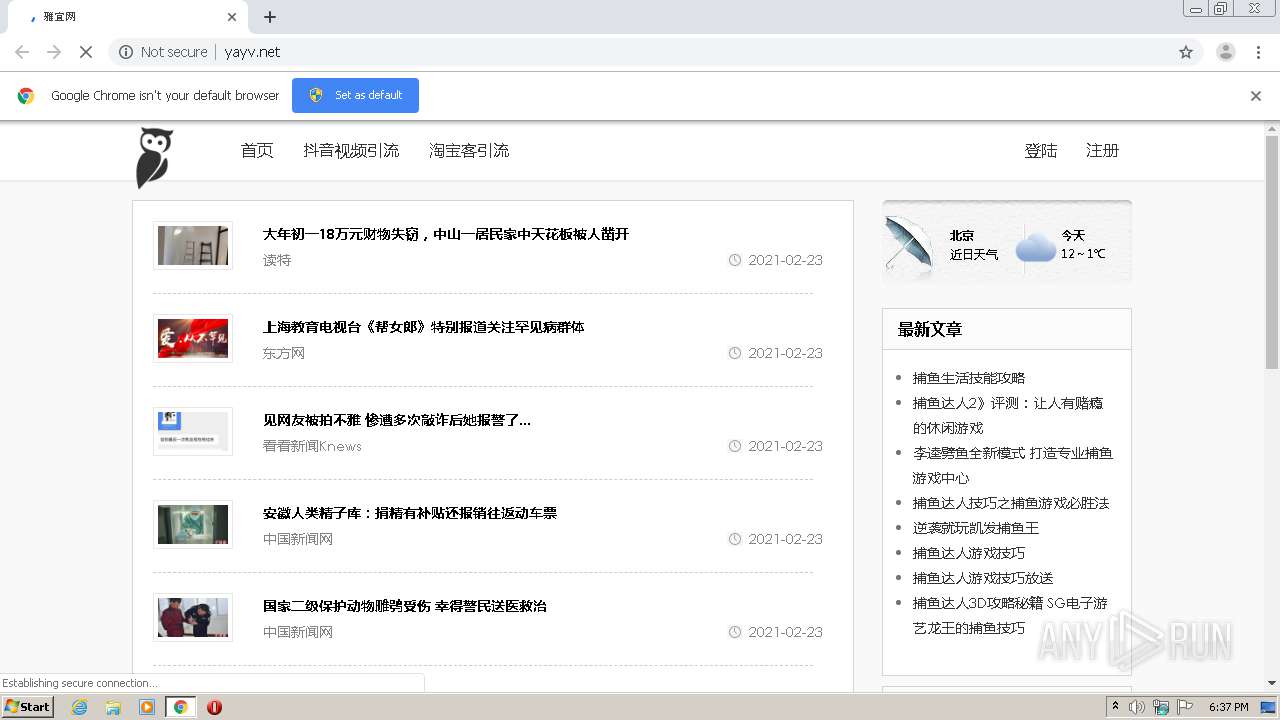Open sidebar link 李逵劈鱼全新模式
The width and height of the screenshot is (1280, 720).
1012,465
